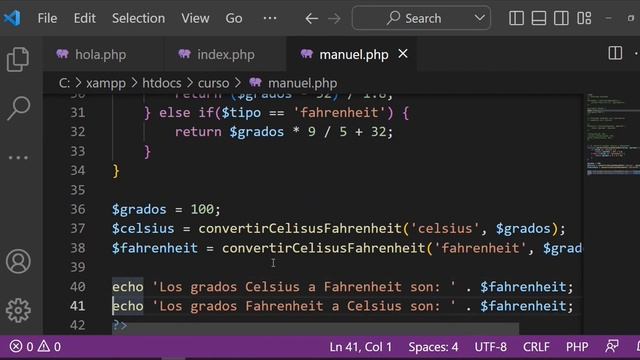640x360 pixels.
Task: Switch to the index.php tab
Action: tap(225, 54)
